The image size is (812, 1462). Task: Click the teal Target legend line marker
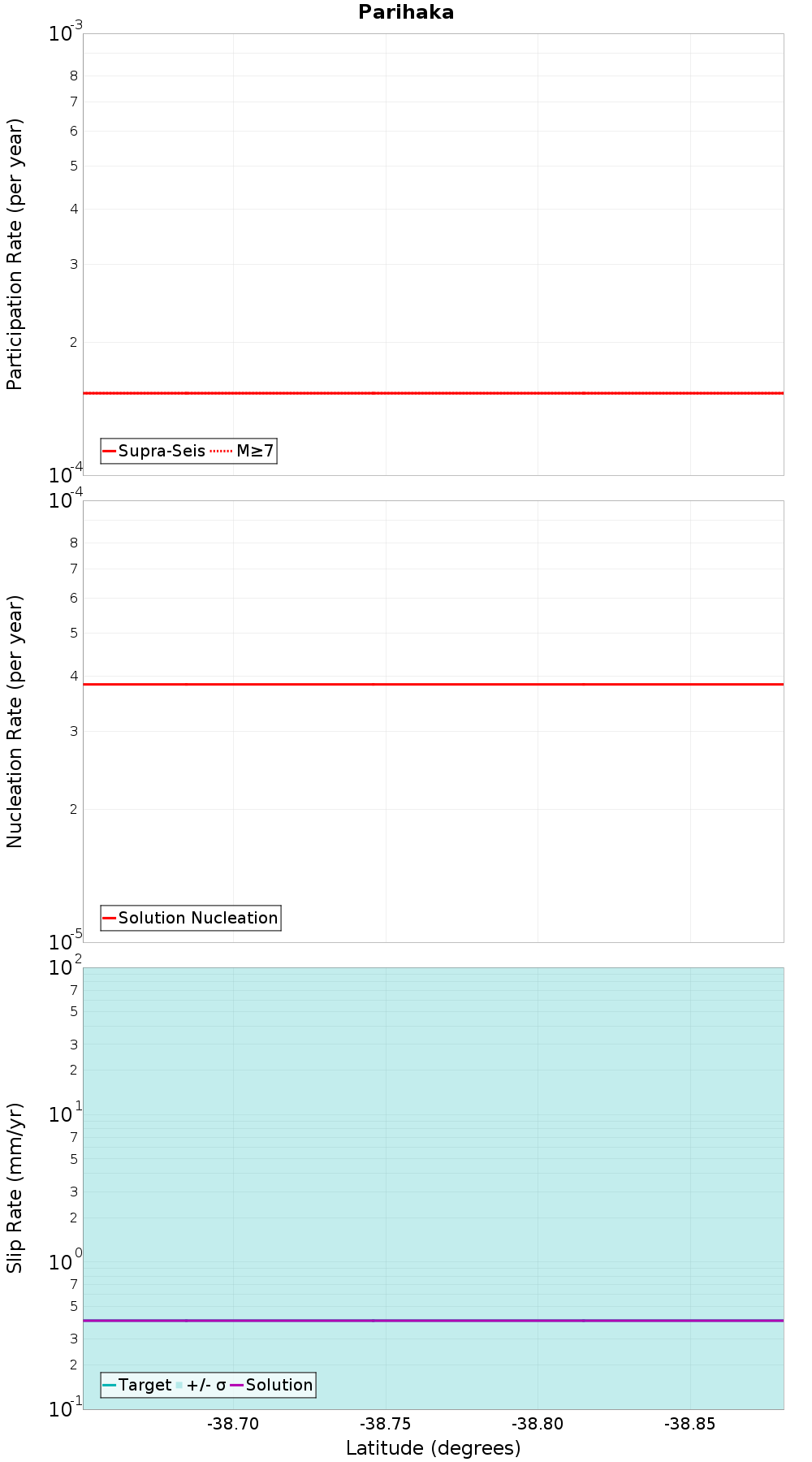click(x=110, y=1385)
